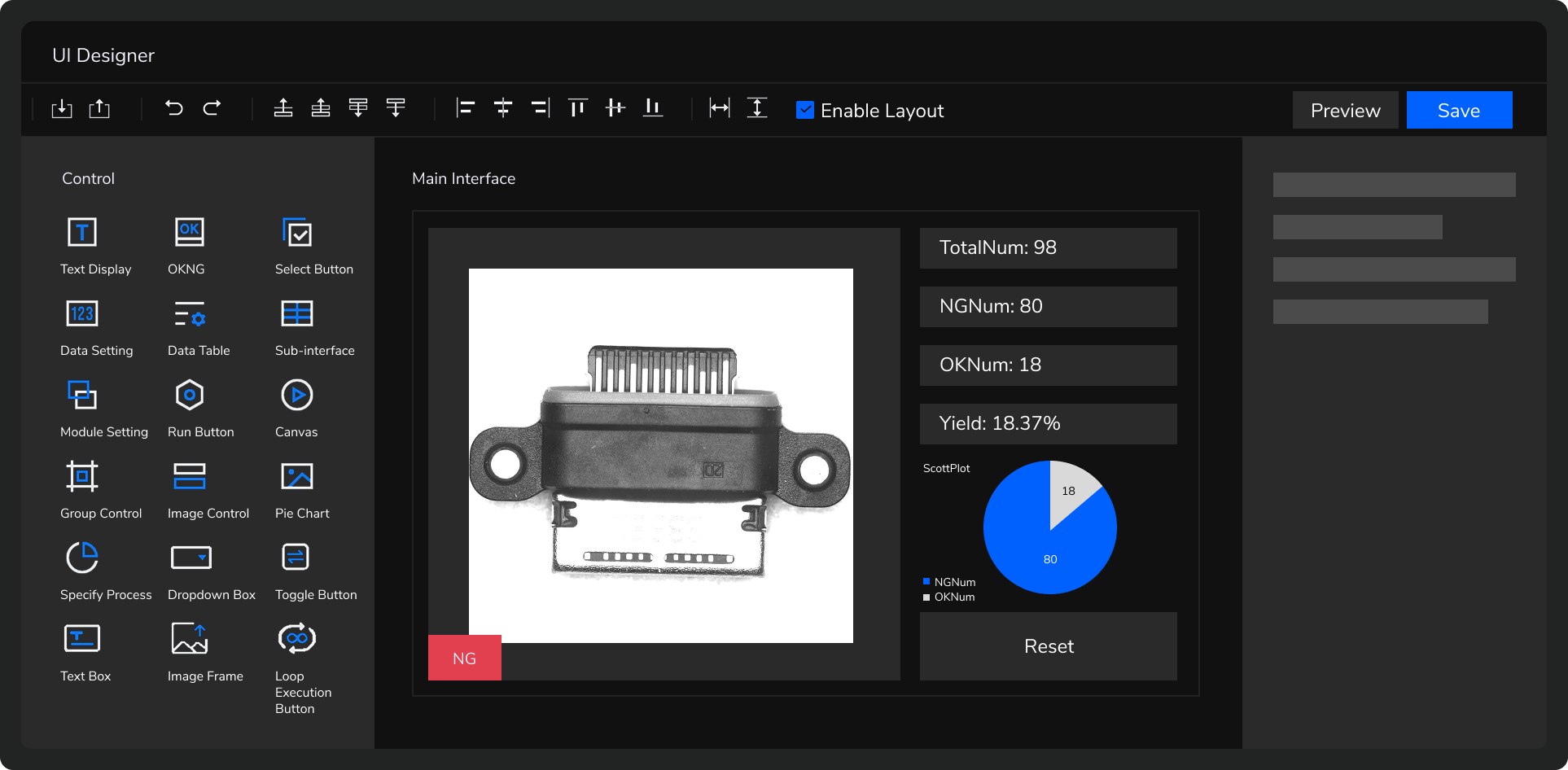The width and height of the screenshot is (1568, 770).
Task: Select the Text Display control
Action: (82, 233)
